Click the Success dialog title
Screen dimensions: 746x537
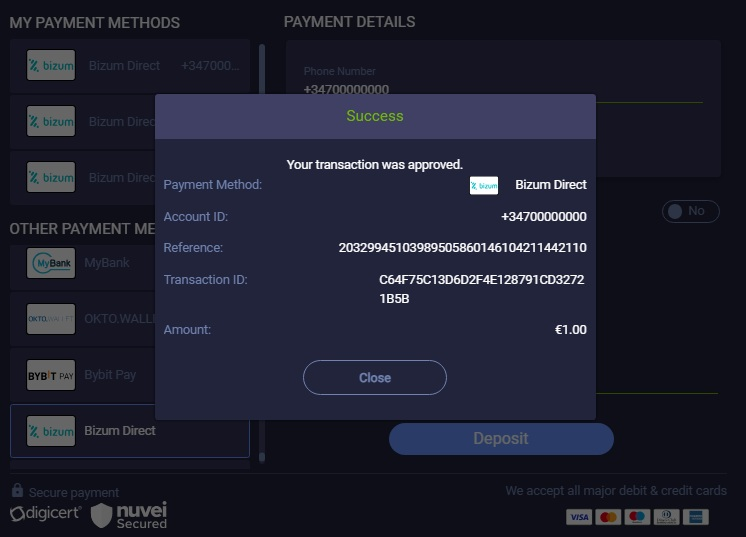375,116
